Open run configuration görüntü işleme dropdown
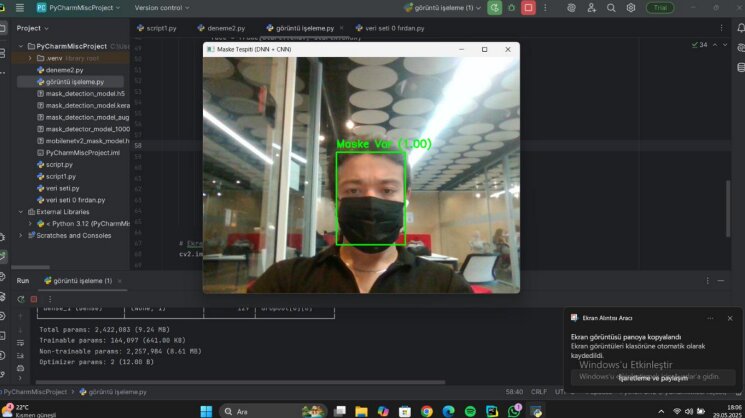 pos(443,8)
